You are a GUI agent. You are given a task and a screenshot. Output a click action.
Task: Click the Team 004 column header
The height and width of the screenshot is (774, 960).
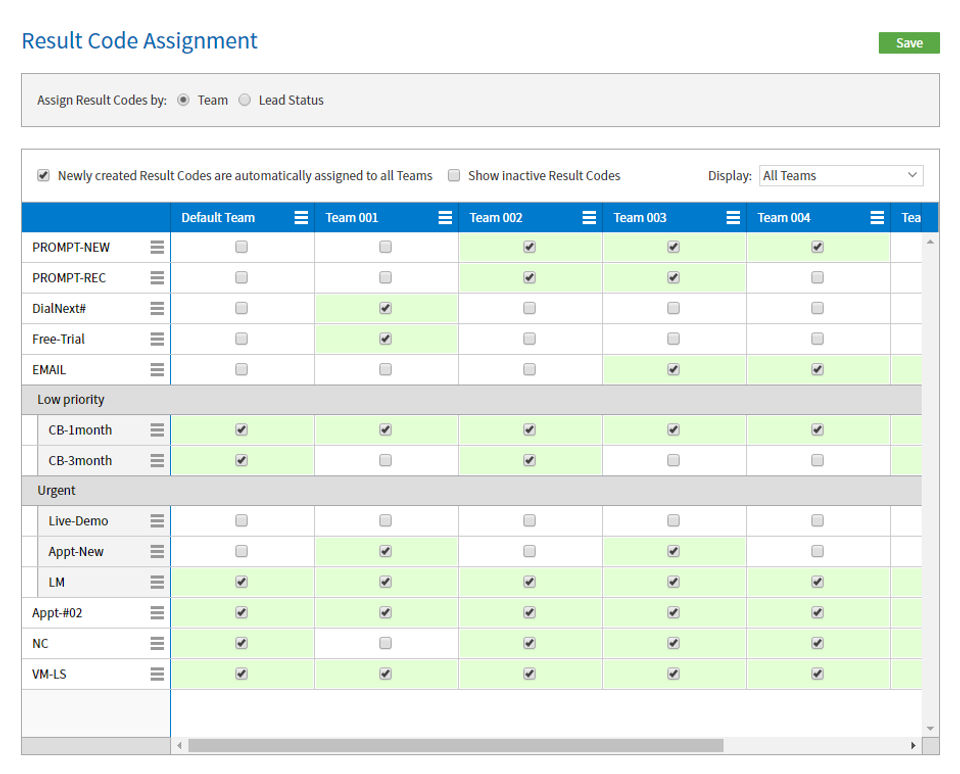coord(784,218)
